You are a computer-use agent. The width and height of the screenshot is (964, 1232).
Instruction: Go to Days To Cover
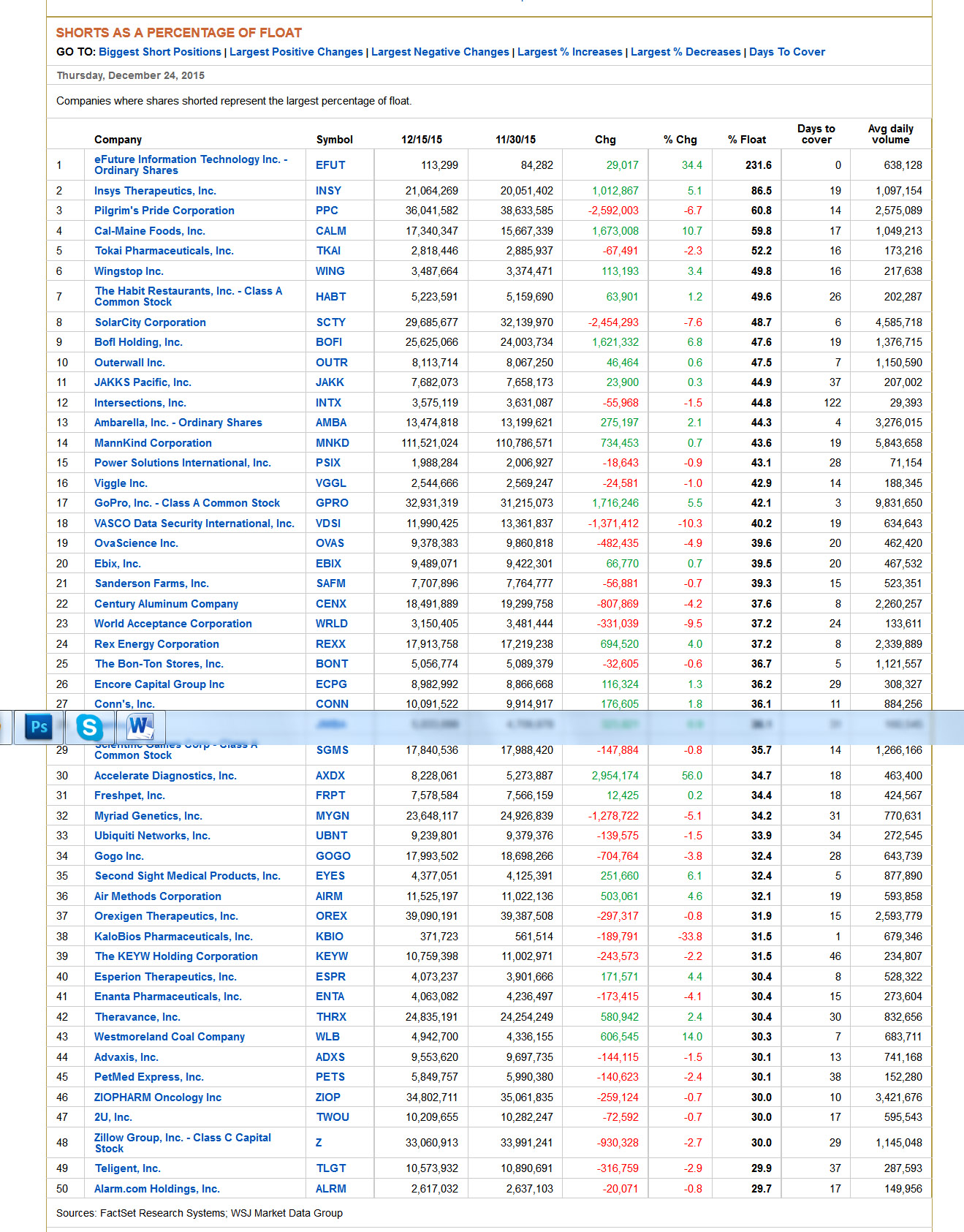(787, 52)
